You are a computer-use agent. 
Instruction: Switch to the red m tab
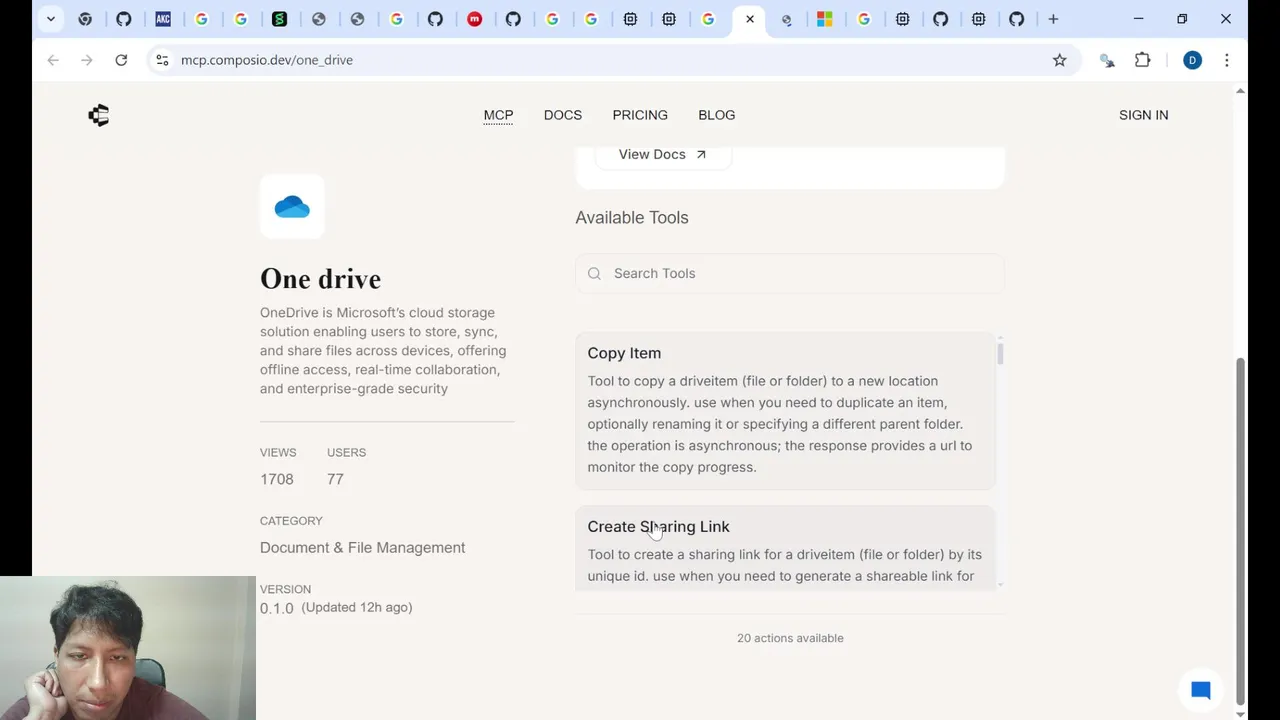(474, 19)
